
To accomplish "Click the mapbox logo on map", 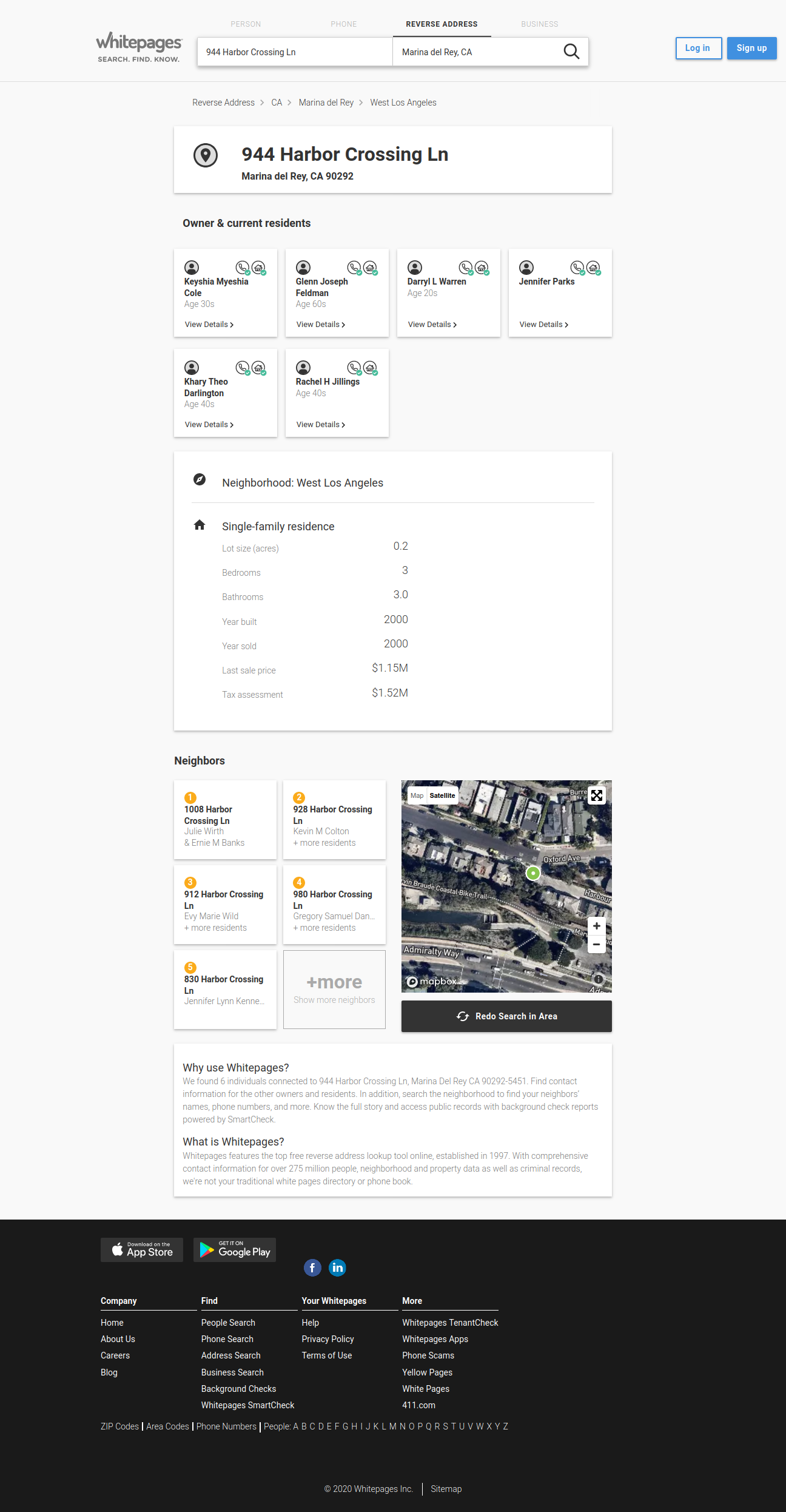I will [x=432, y=982].
